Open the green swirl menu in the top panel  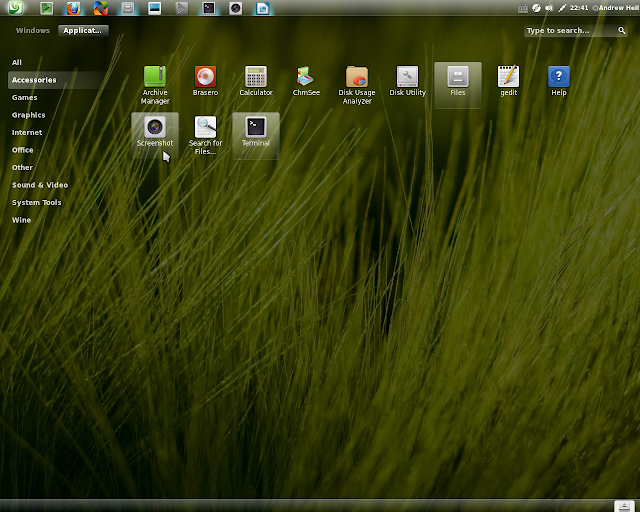tap(16, 7)
